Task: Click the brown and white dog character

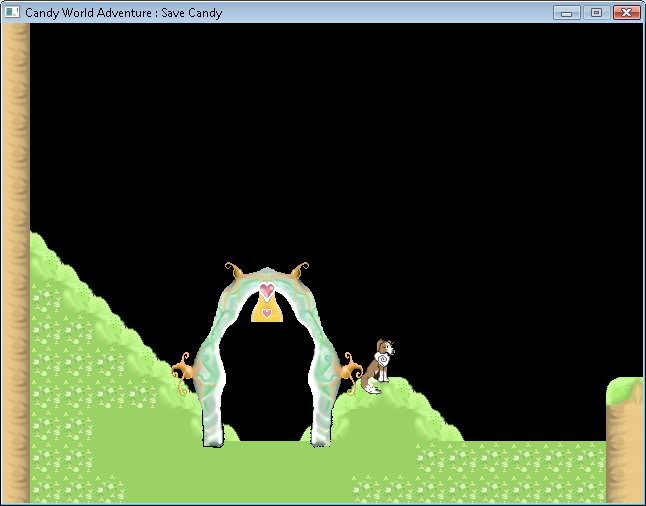Action: coord(378,367)
